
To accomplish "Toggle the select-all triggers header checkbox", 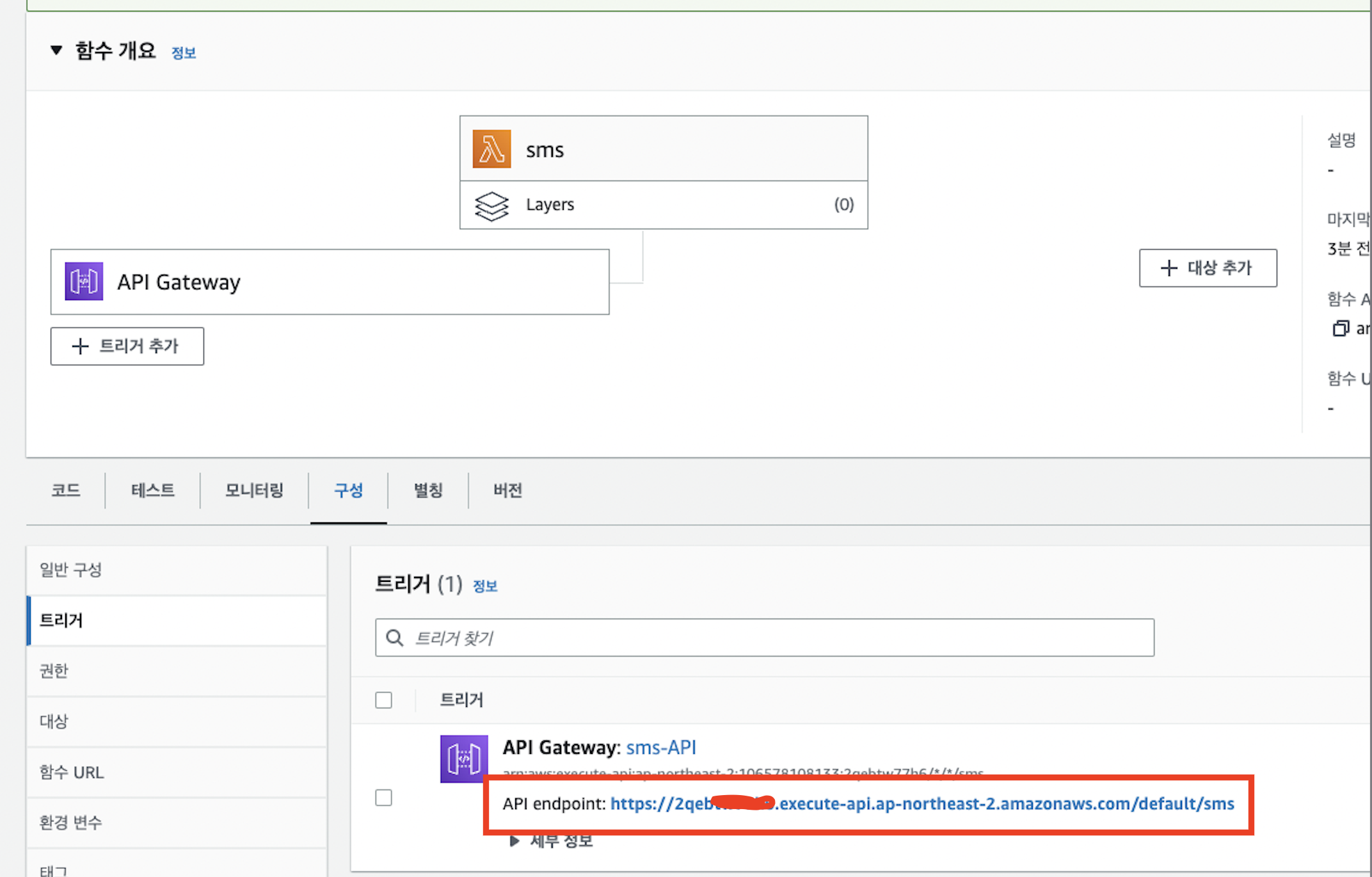I will point(384,700).
